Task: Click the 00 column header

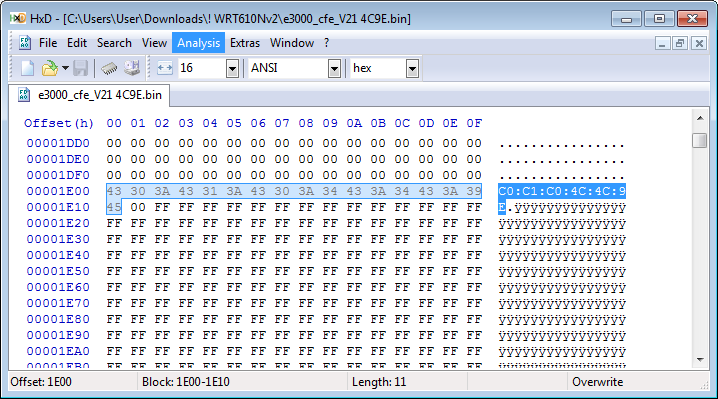Action: click(114, 123)
